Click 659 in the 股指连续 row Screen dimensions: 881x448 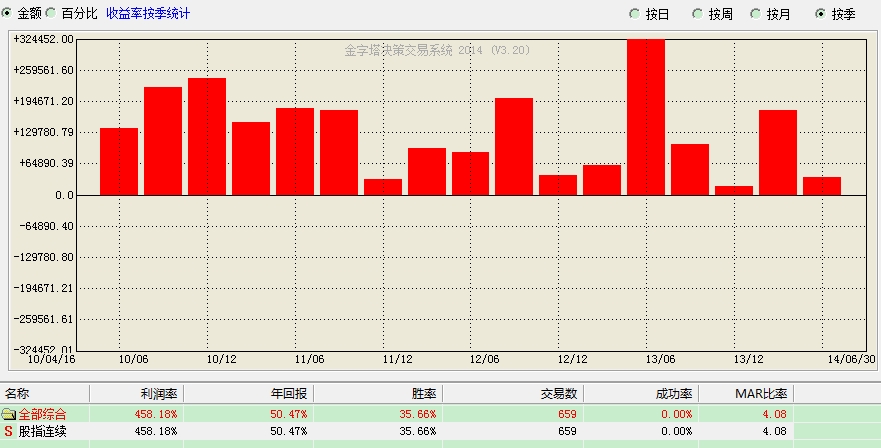coord(567,432)
